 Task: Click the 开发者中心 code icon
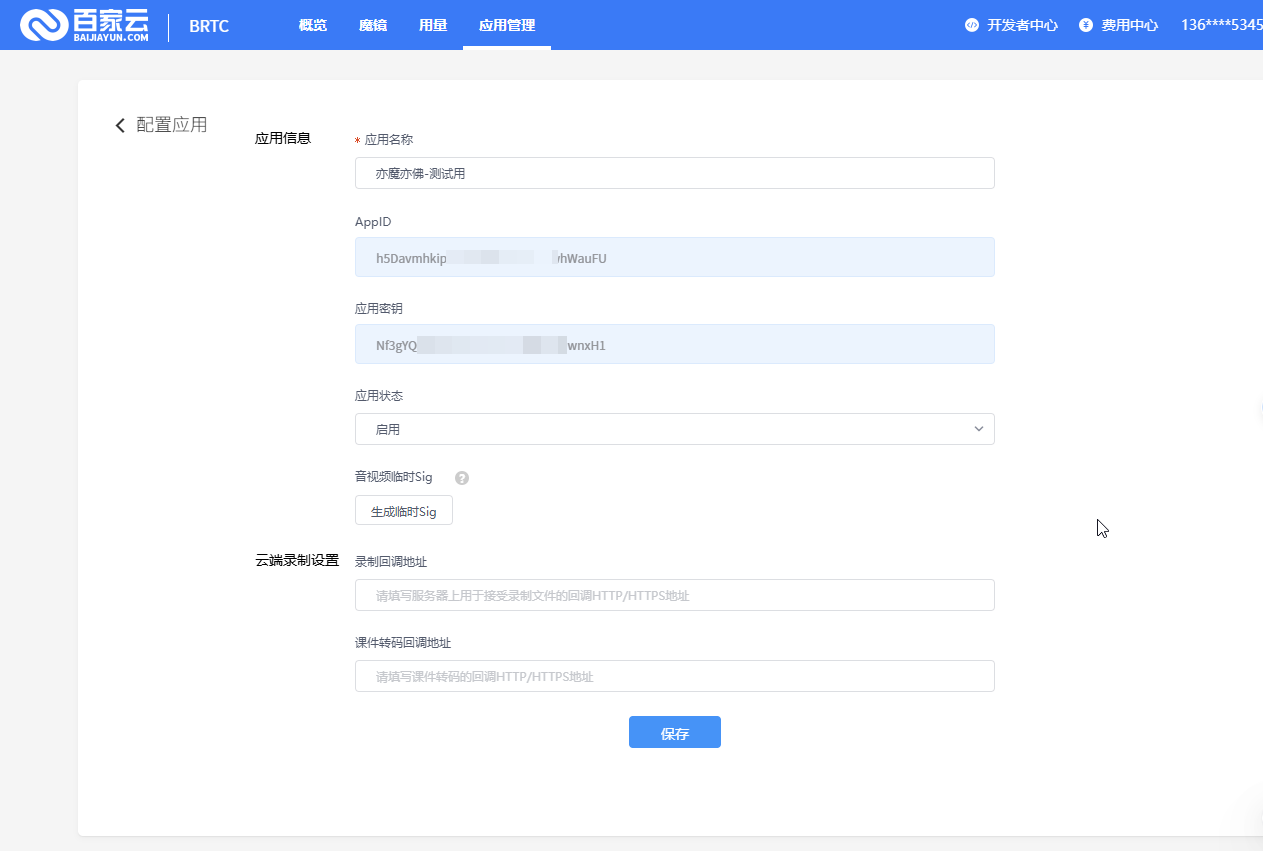point(972,26)
